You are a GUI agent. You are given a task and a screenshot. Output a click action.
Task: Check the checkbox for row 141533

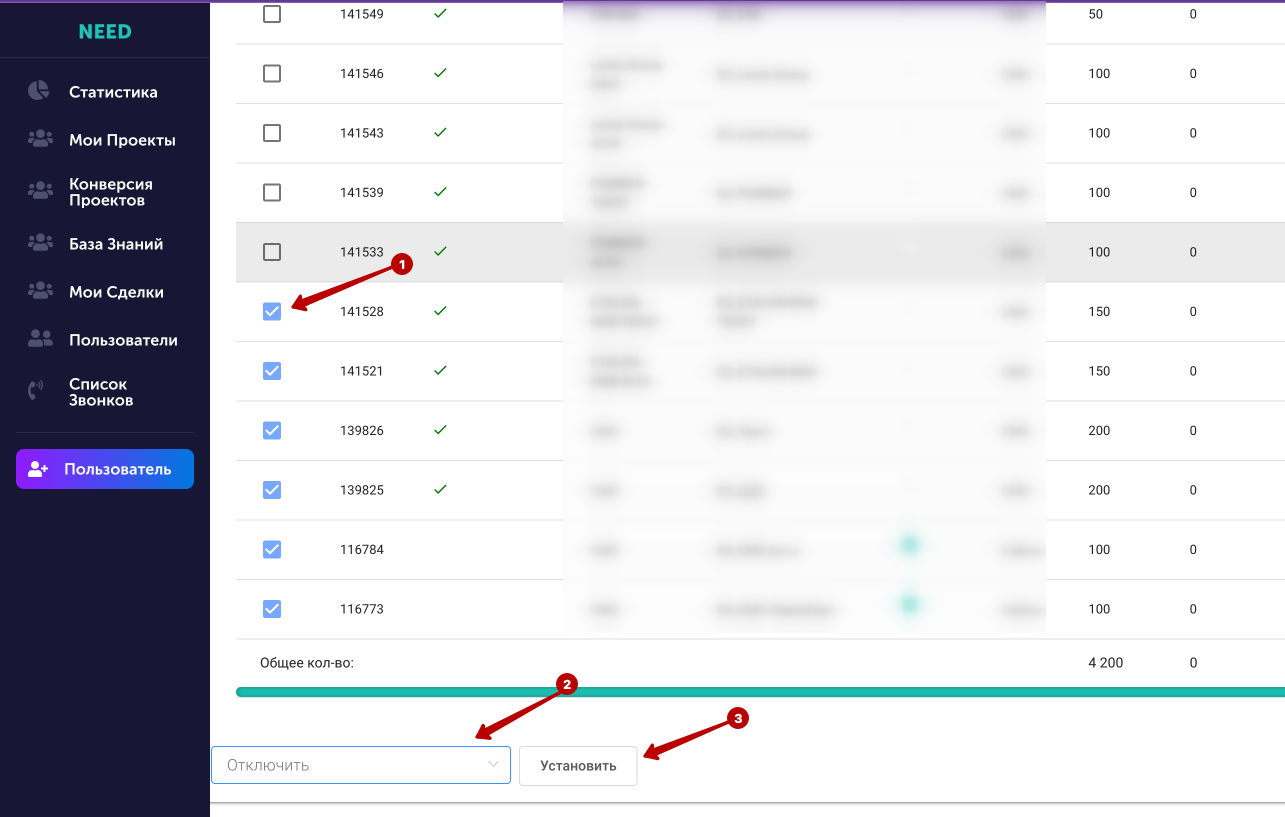(272, 252)
